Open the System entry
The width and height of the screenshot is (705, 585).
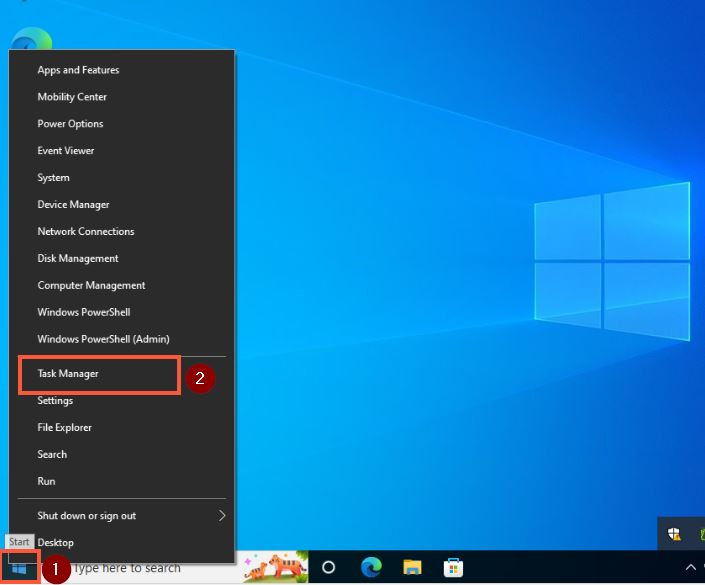click(121, 178)
